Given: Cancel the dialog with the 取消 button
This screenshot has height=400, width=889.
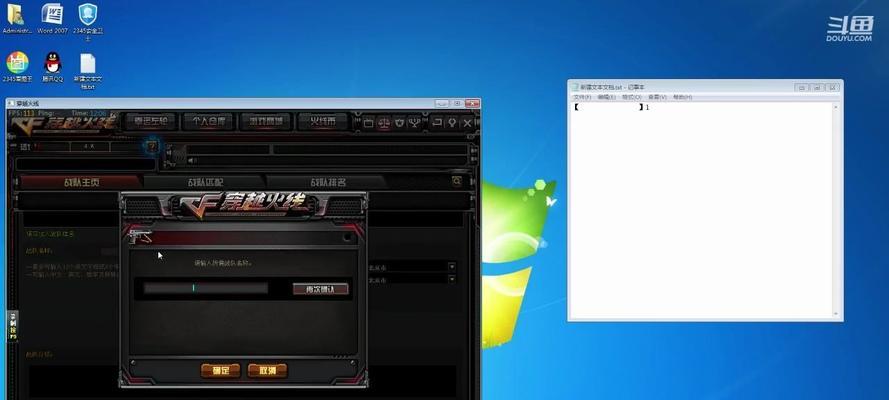Looking at the screenshot, I should tap(268, 371).
